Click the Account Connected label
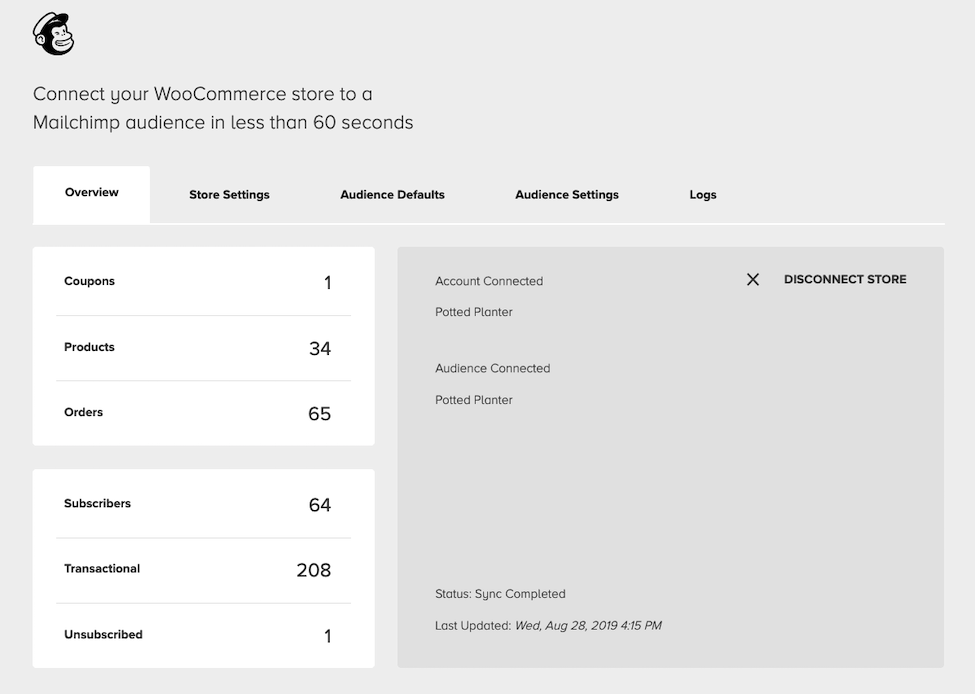975x694 pixels. click(489, 281)
